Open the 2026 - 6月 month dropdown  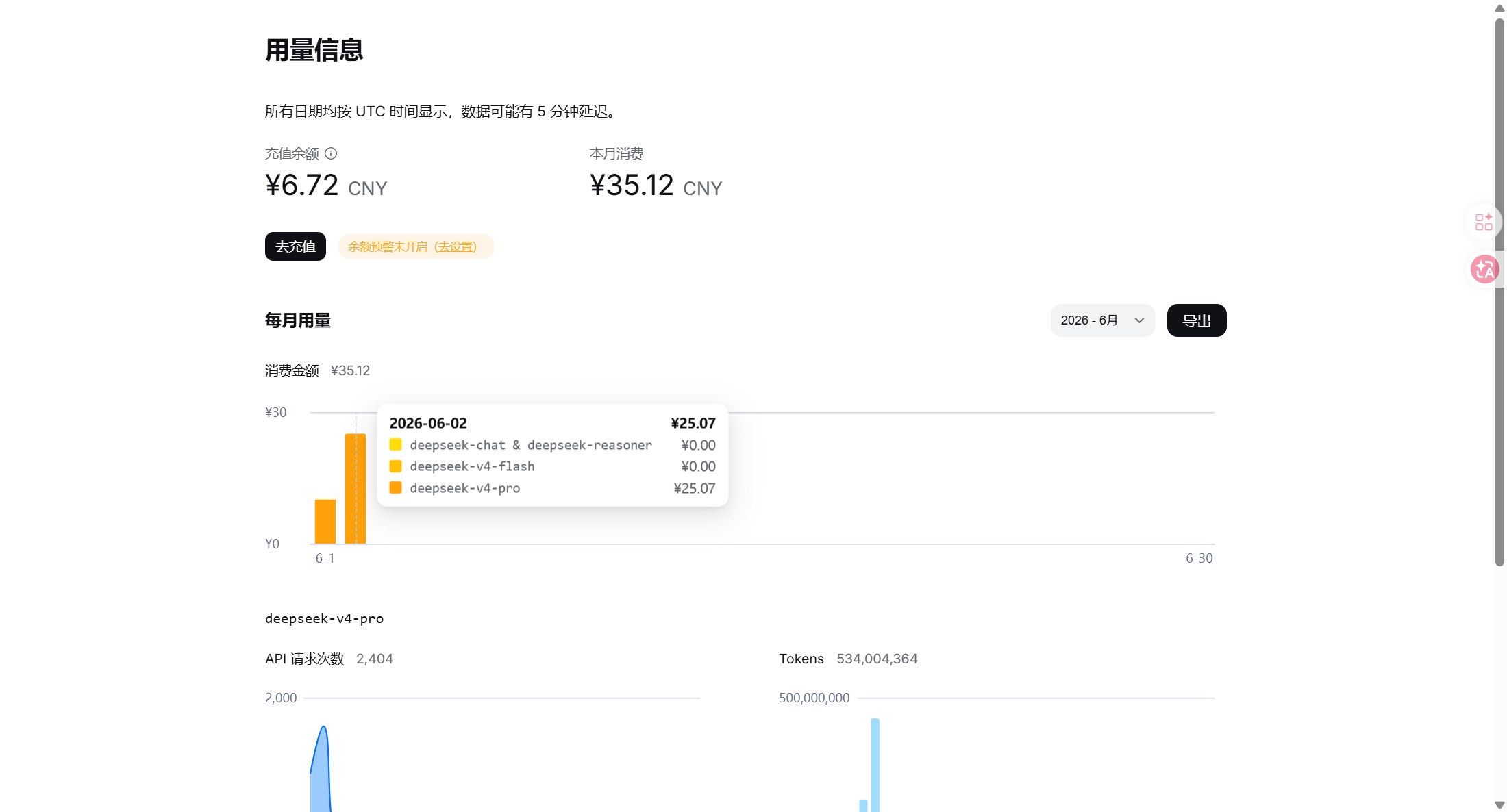coord(1102,320)
